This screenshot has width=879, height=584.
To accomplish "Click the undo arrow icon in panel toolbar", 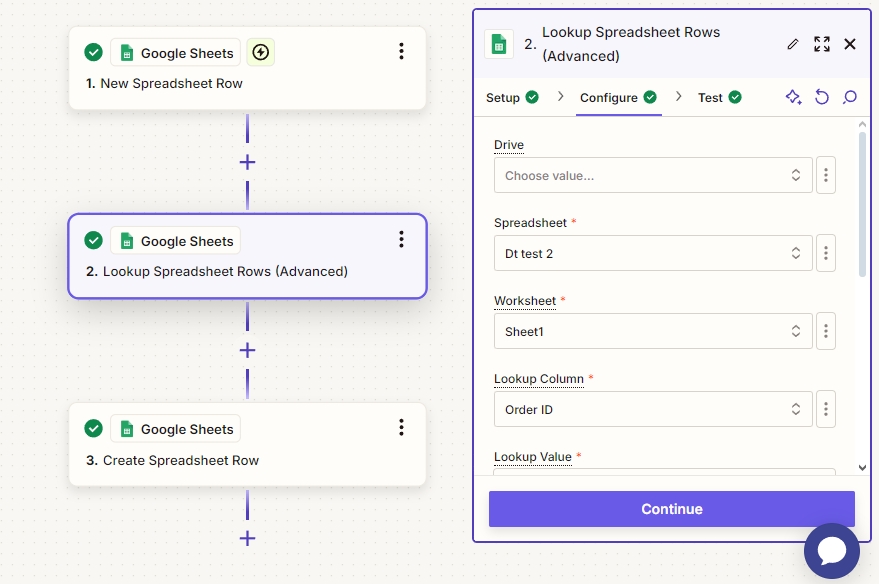I will coord(822,97).
